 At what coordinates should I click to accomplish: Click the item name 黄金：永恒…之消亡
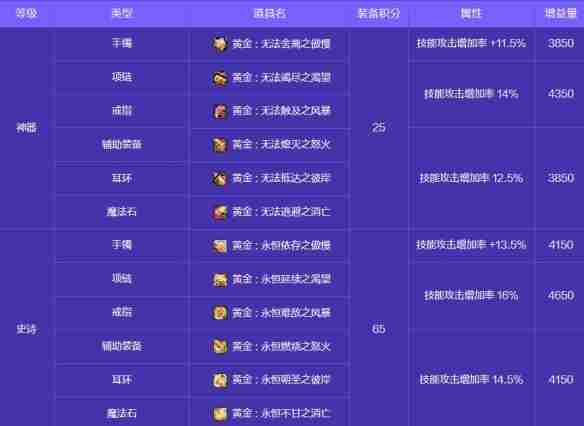coord(281,413)
